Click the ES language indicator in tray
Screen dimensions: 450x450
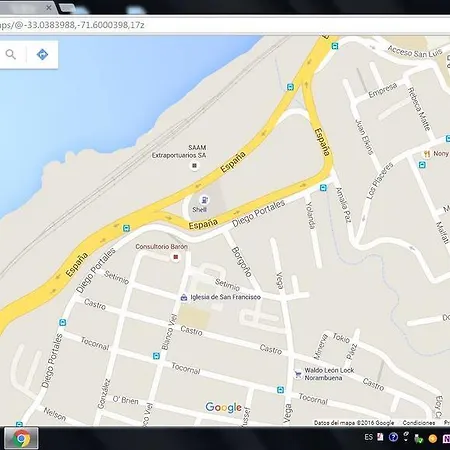(368, 437)
